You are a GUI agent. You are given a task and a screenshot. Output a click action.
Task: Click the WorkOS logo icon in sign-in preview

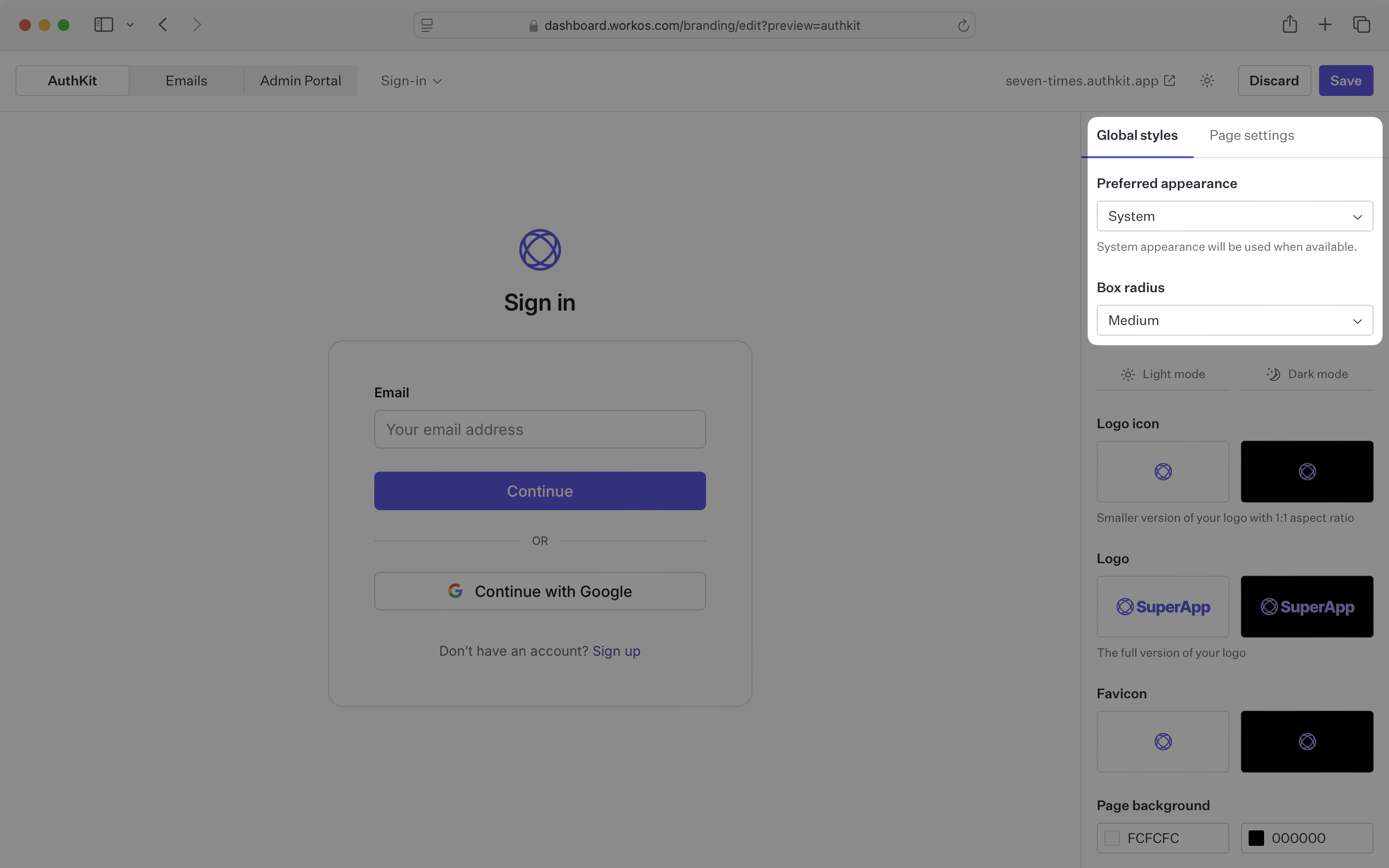[x=540, y=249]
